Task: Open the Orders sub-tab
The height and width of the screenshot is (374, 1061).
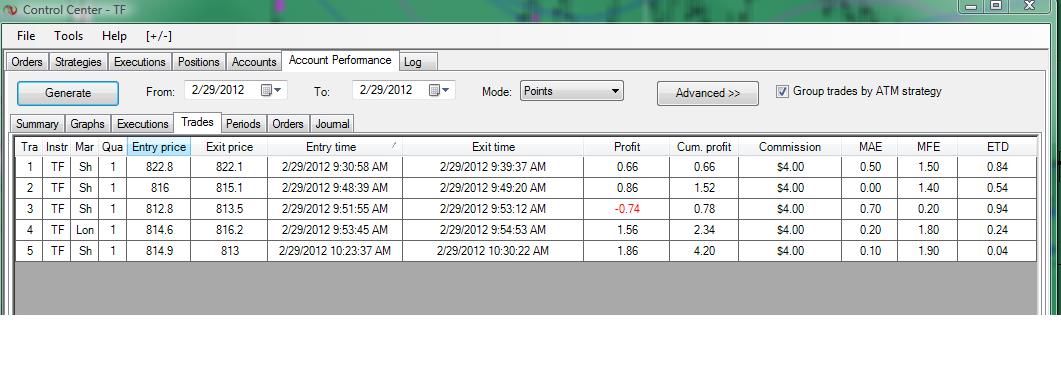Action: pyautogui.click(x=288, y=124)
